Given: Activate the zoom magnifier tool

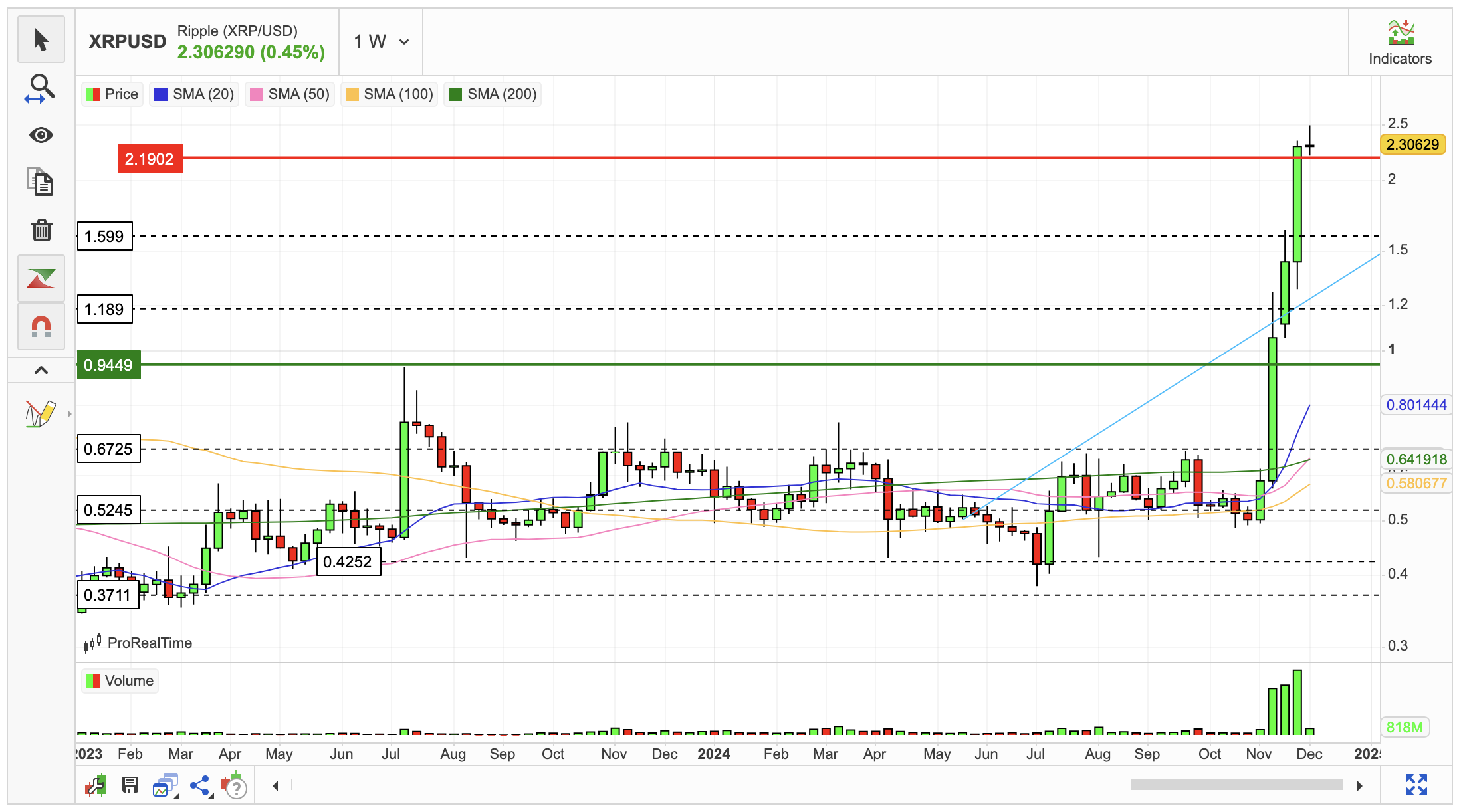Looking at the screenshot, I should click(41, 88).
